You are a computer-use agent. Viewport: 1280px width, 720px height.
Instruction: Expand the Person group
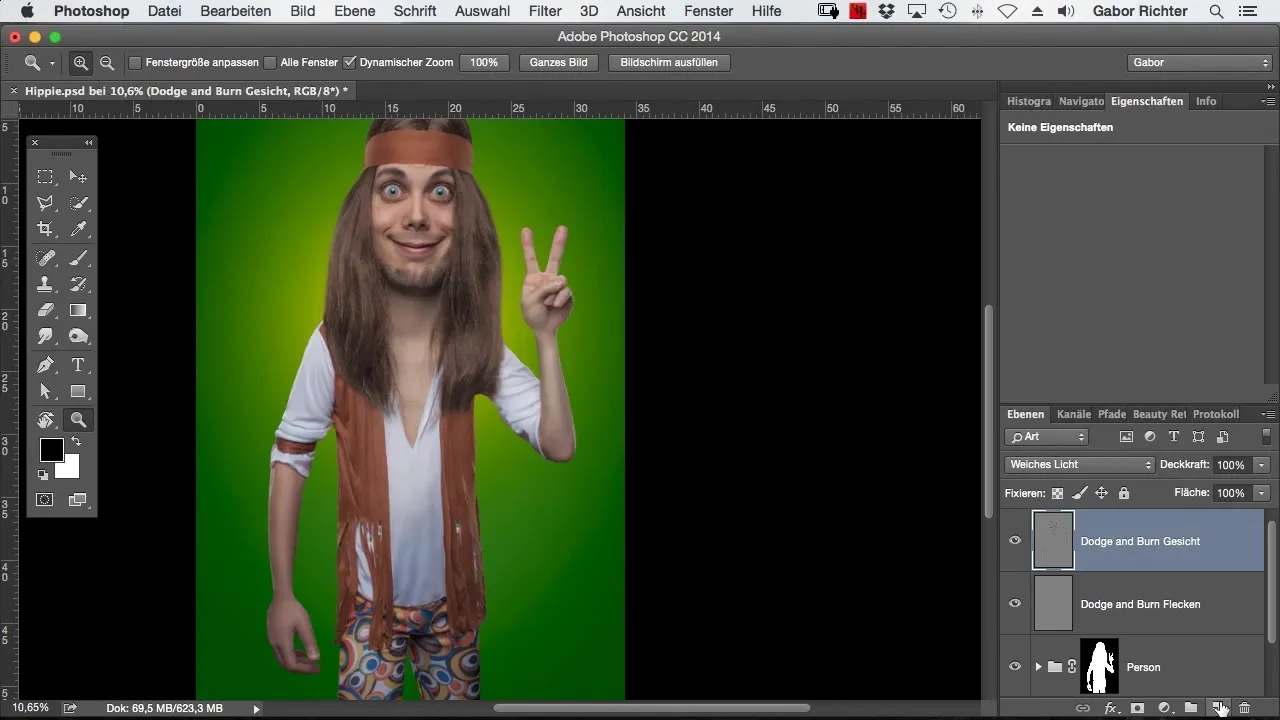tap(1038, 666)
